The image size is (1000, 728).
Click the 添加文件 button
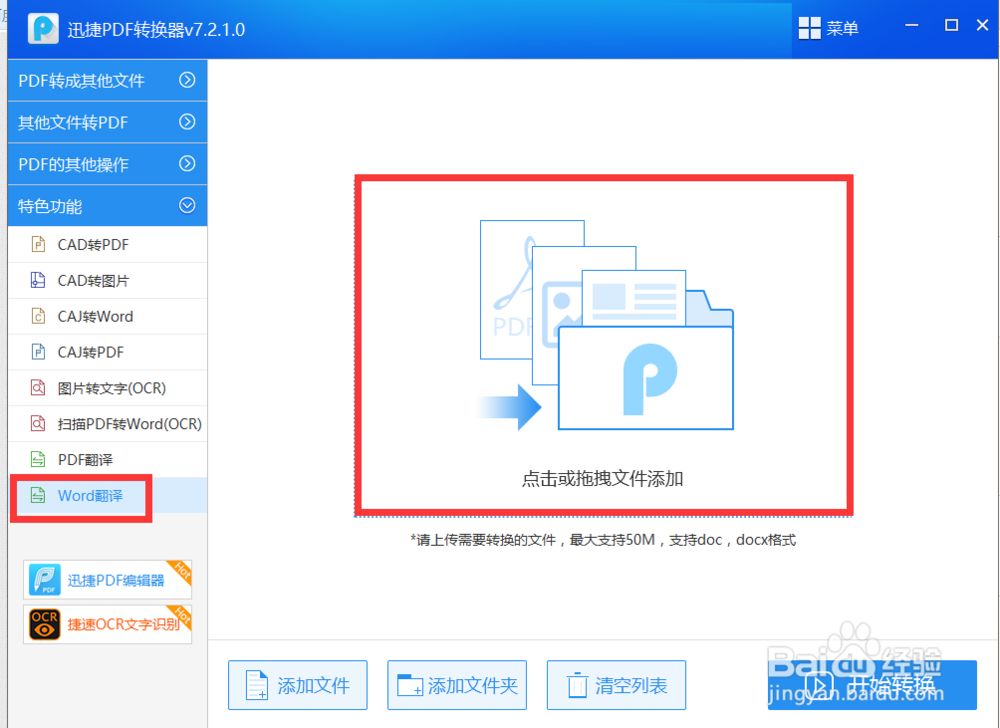pyautogui.click(x=298, y=685)
